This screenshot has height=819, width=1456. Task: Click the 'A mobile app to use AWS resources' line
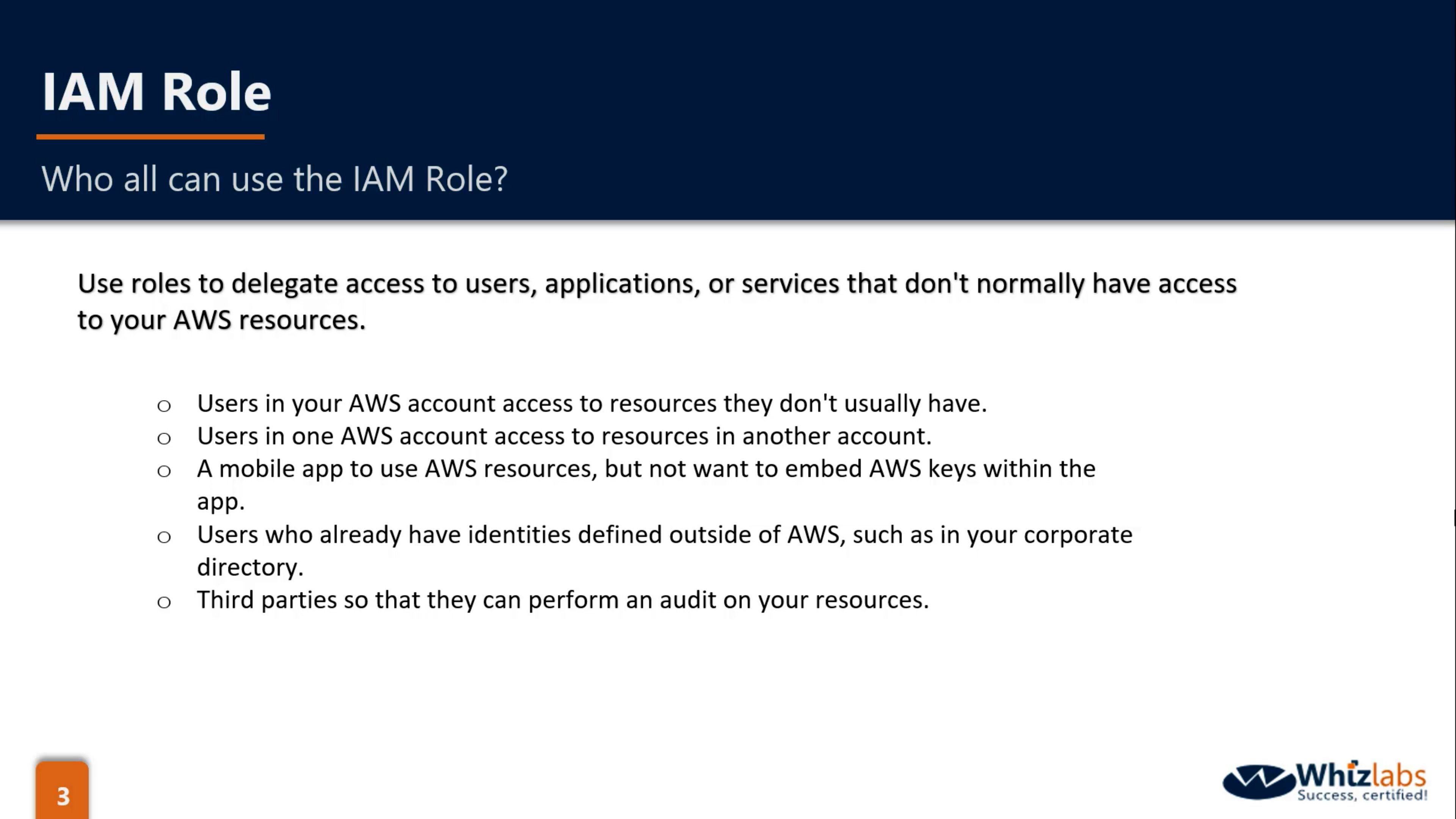click(645, 469)
